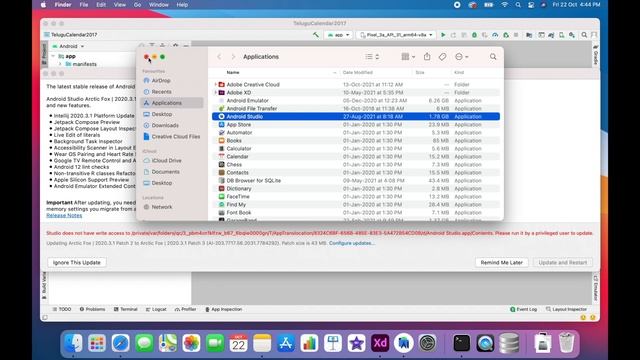This screenshot has height=360, width=640.
Task: Open the Configure updates link
Action: (352, 243)
